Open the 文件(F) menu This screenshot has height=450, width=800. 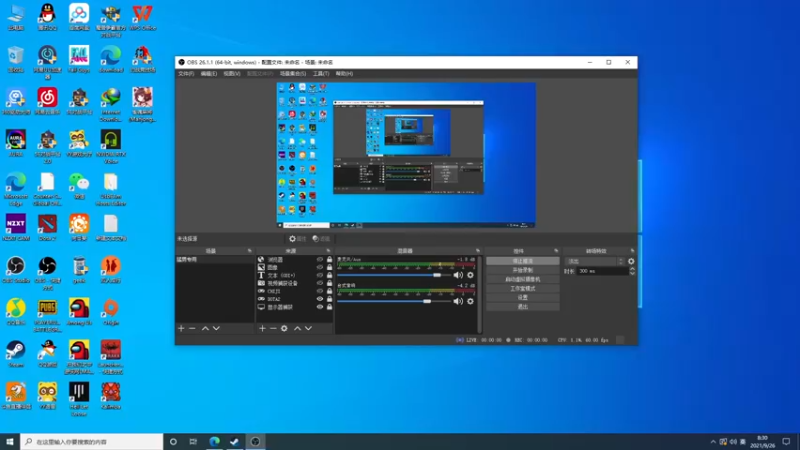pos(186,74)
